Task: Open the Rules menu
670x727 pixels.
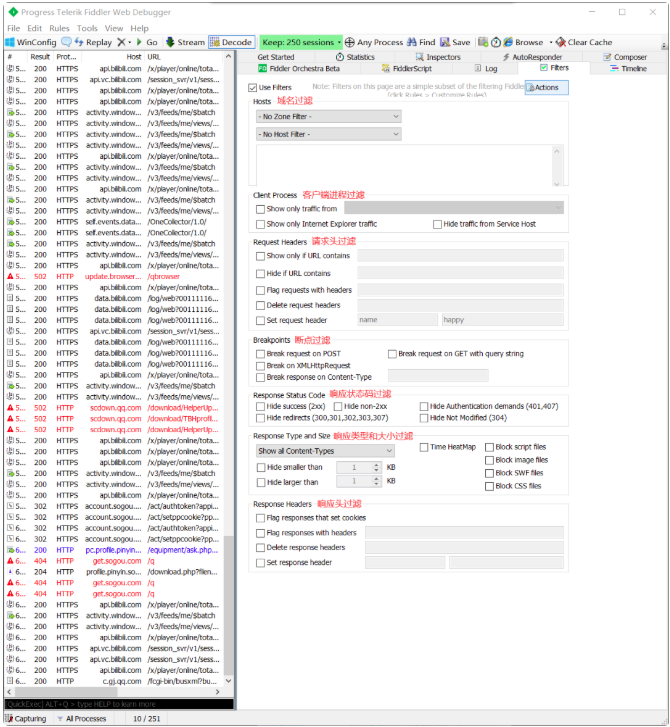Action: [x=59, y=28]
